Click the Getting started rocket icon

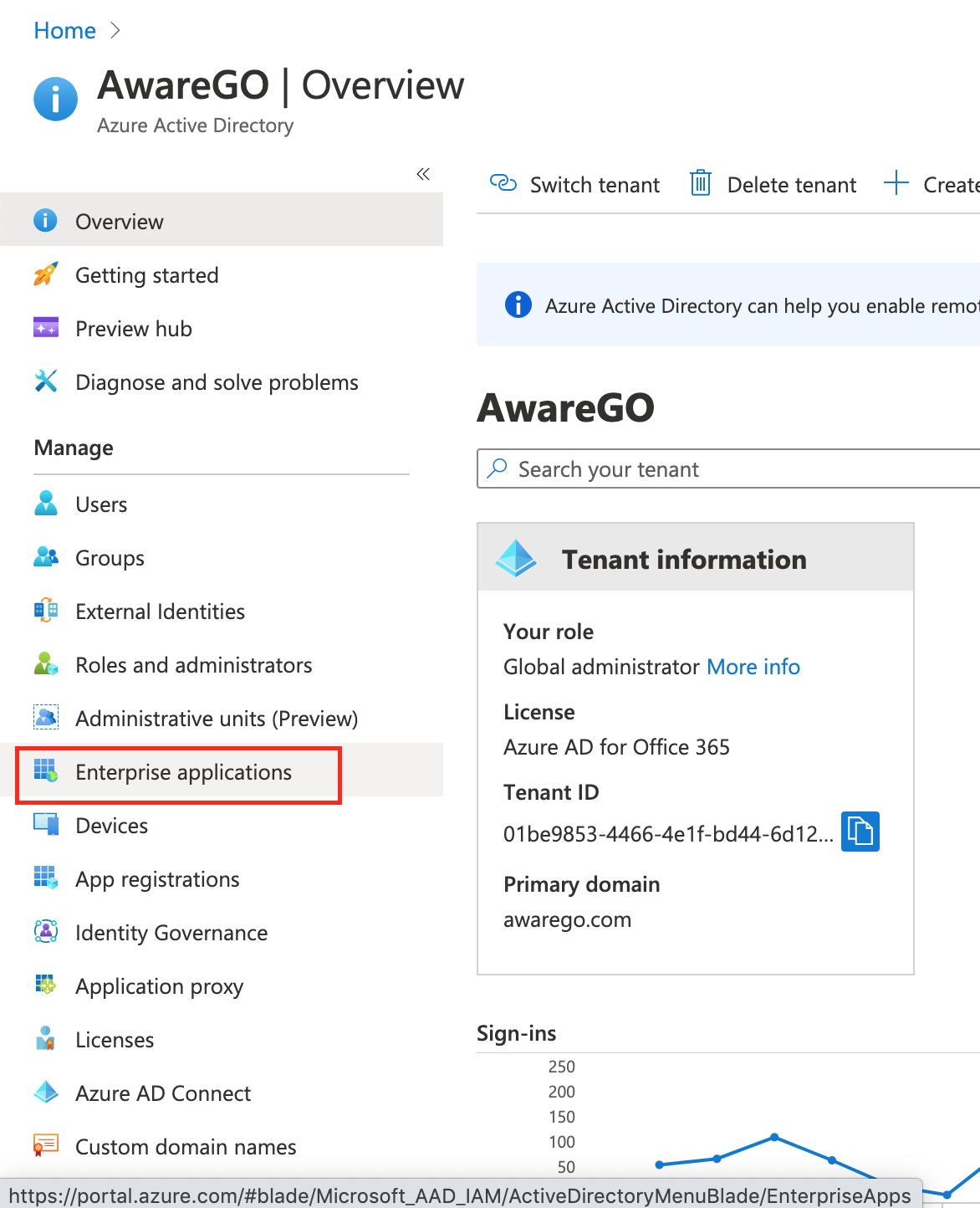tap(46, 274)
